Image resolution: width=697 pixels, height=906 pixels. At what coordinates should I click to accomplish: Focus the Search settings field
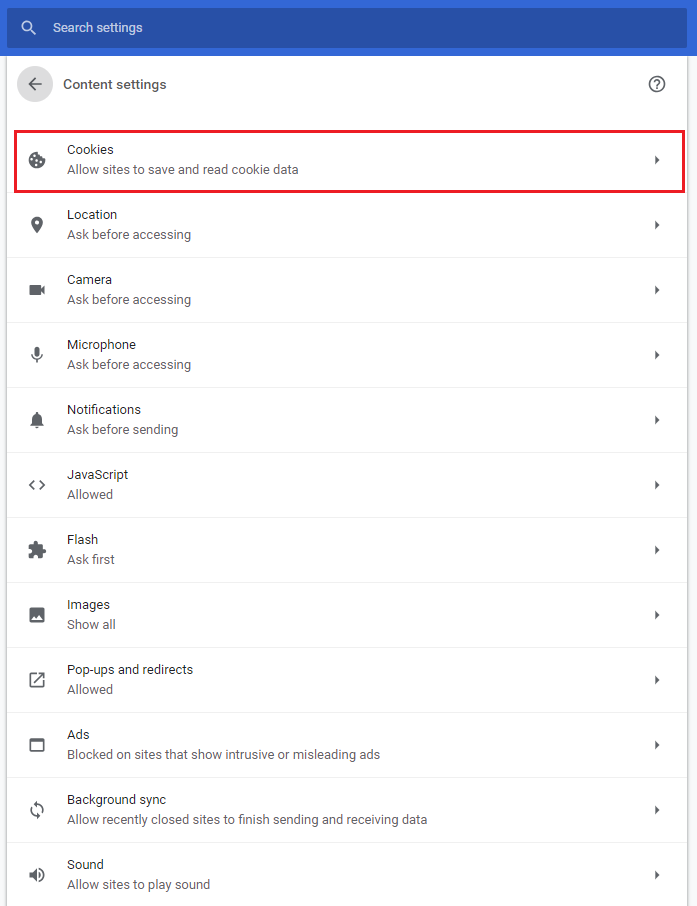[x=347, y=28]
